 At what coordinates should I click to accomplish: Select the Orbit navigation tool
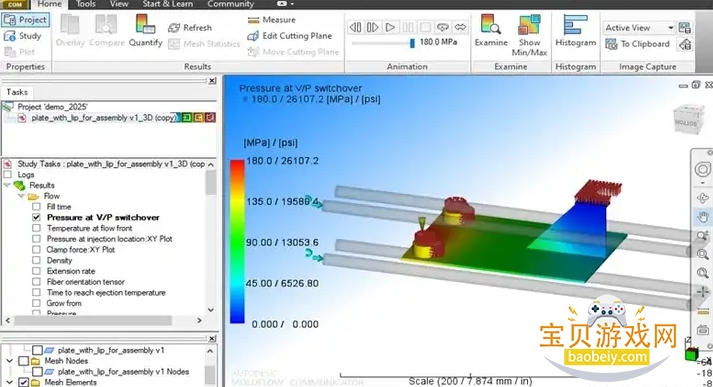(703, 198)
